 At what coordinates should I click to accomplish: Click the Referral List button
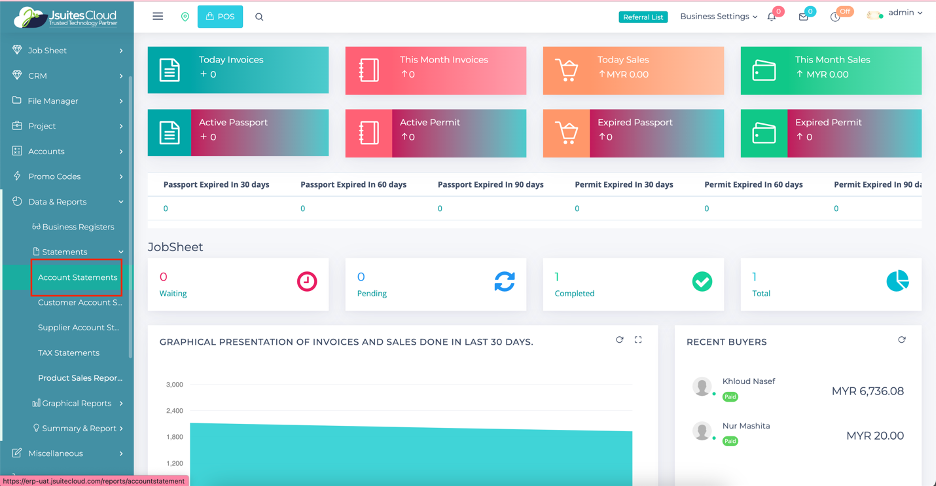point(642,17)
